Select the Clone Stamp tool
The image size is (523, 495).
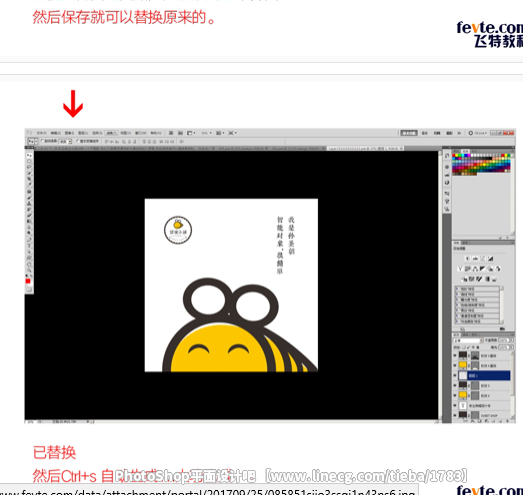29,203
